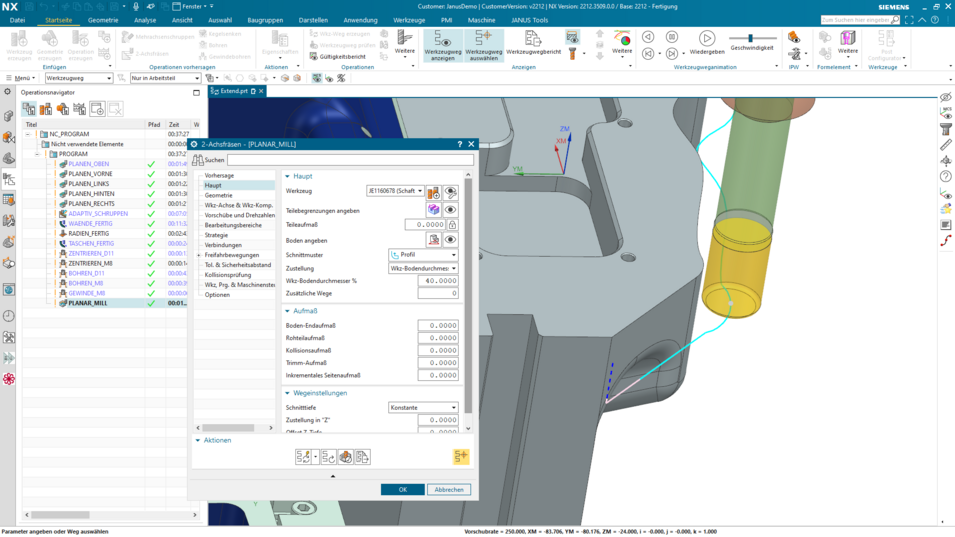
Task: Select ADAPTIV_SCHRUPPEN operation
Action: pos(97,214)
